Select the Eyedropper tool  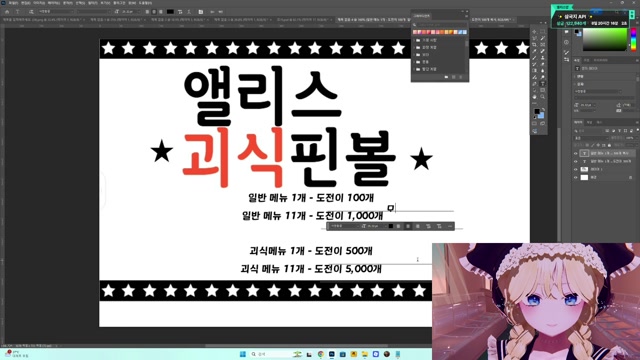point(534,51)
